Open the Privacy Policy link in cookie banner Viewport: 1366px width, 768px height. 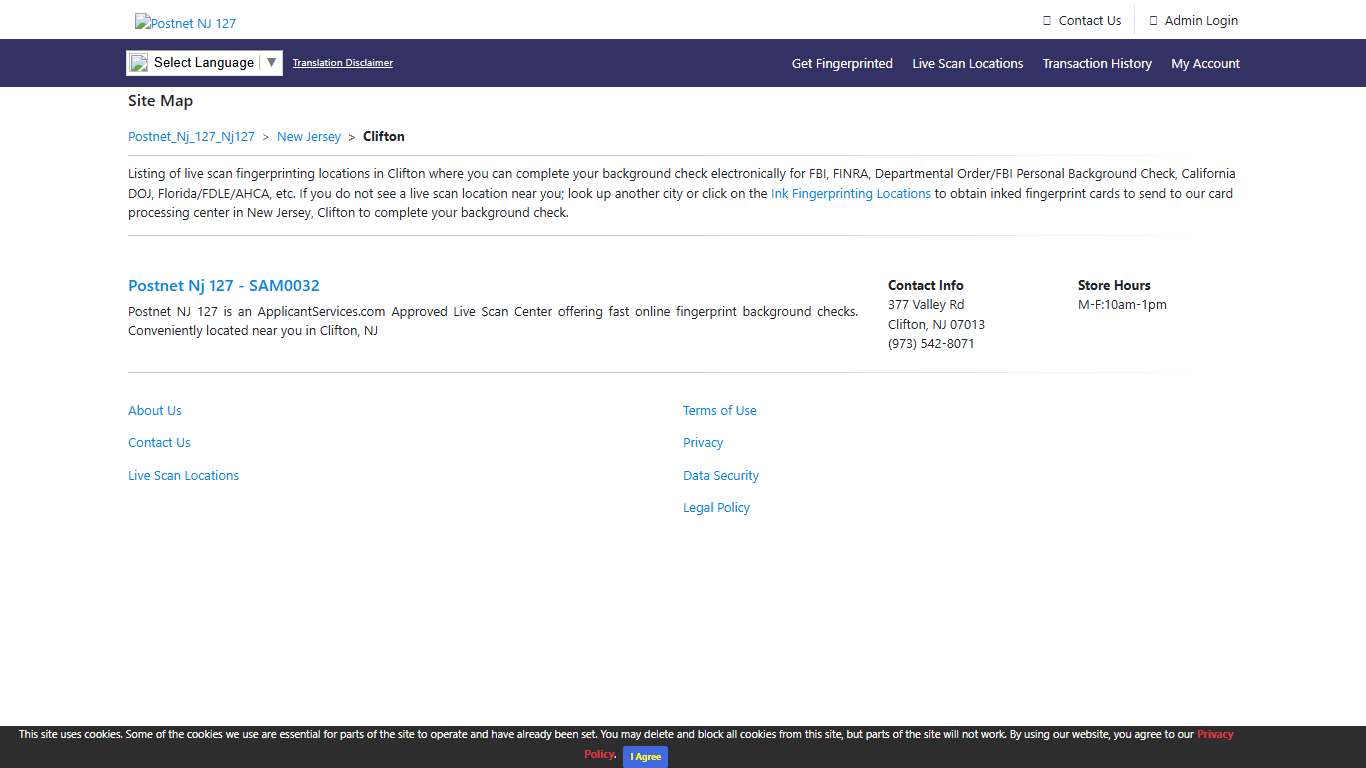(x=1216, y=734)
